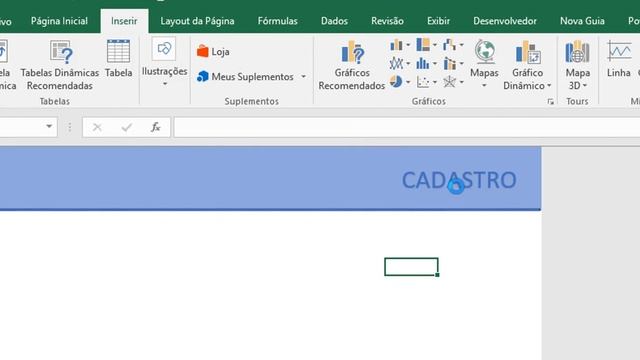Insert a combo chart

coord(449,63)
